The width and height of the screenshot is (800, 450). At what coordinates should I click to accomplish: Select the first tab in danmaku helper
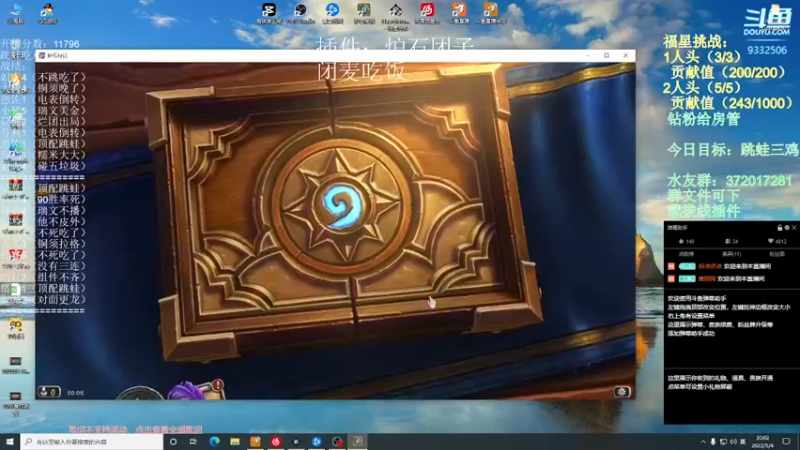[686, 254]
